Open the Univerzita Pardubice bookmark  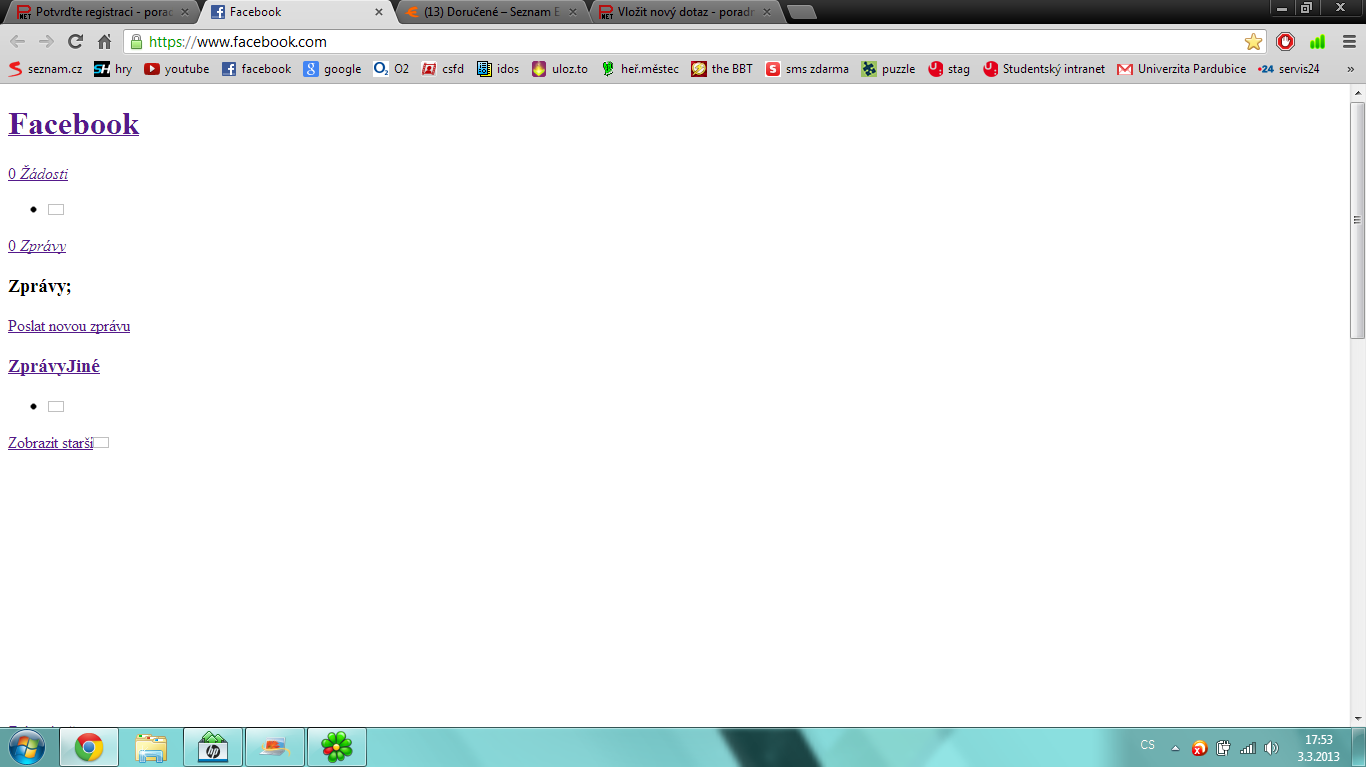(1182, 69)
